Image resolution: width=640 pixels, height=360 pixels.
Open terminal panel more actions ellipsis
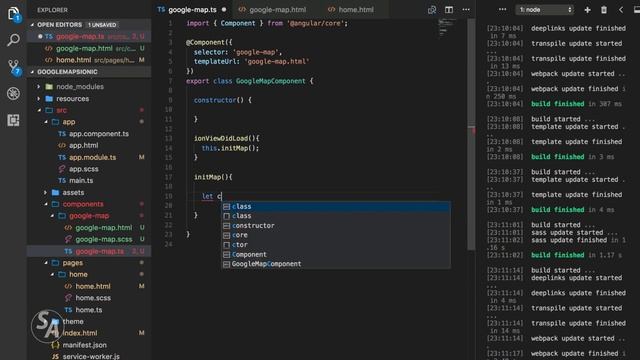tap(502, 9)
